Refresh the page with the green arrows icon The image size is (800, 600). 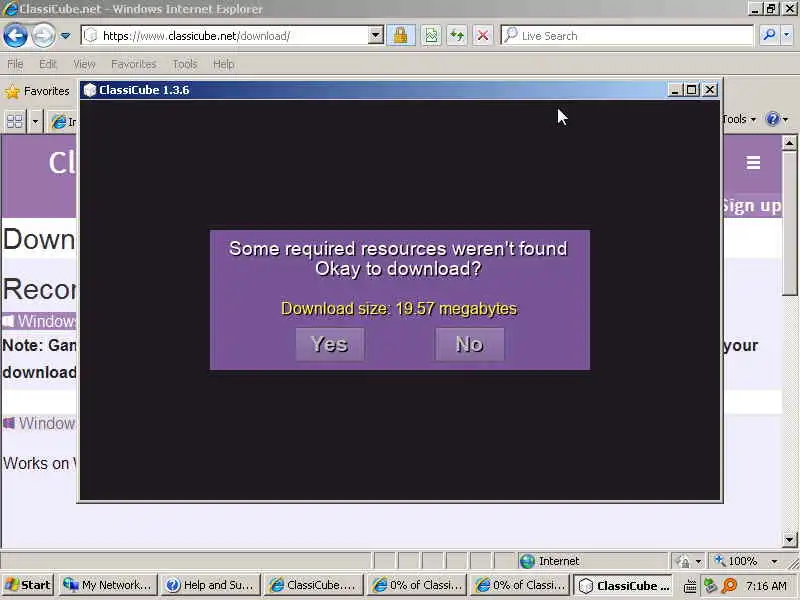tap(457, 36)
